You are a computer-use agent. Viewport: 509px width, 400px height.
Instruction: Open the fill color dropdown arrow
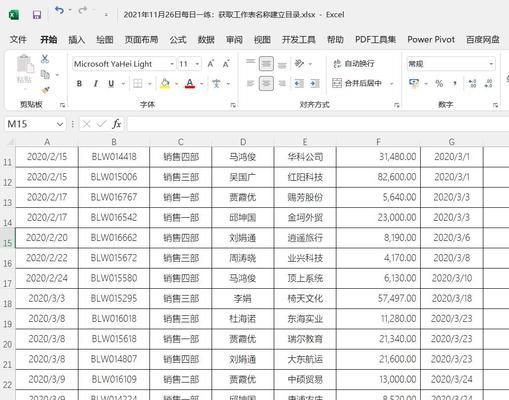point(176,84)
